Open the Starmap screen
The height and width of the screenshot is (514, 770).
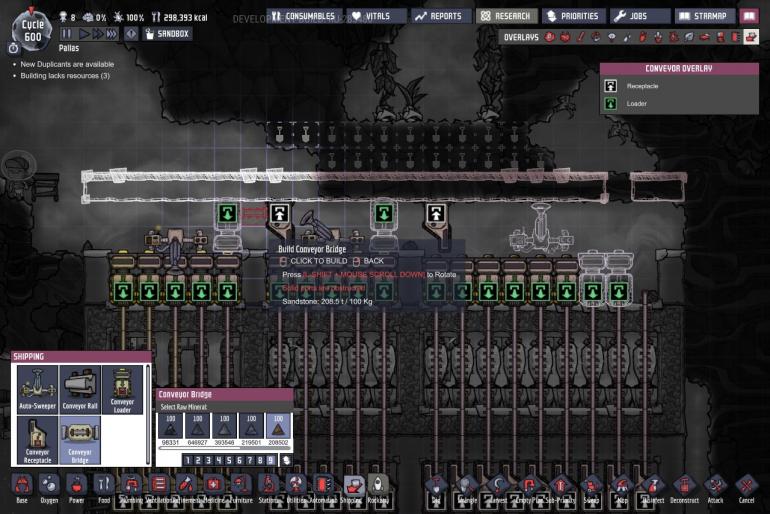705,16
